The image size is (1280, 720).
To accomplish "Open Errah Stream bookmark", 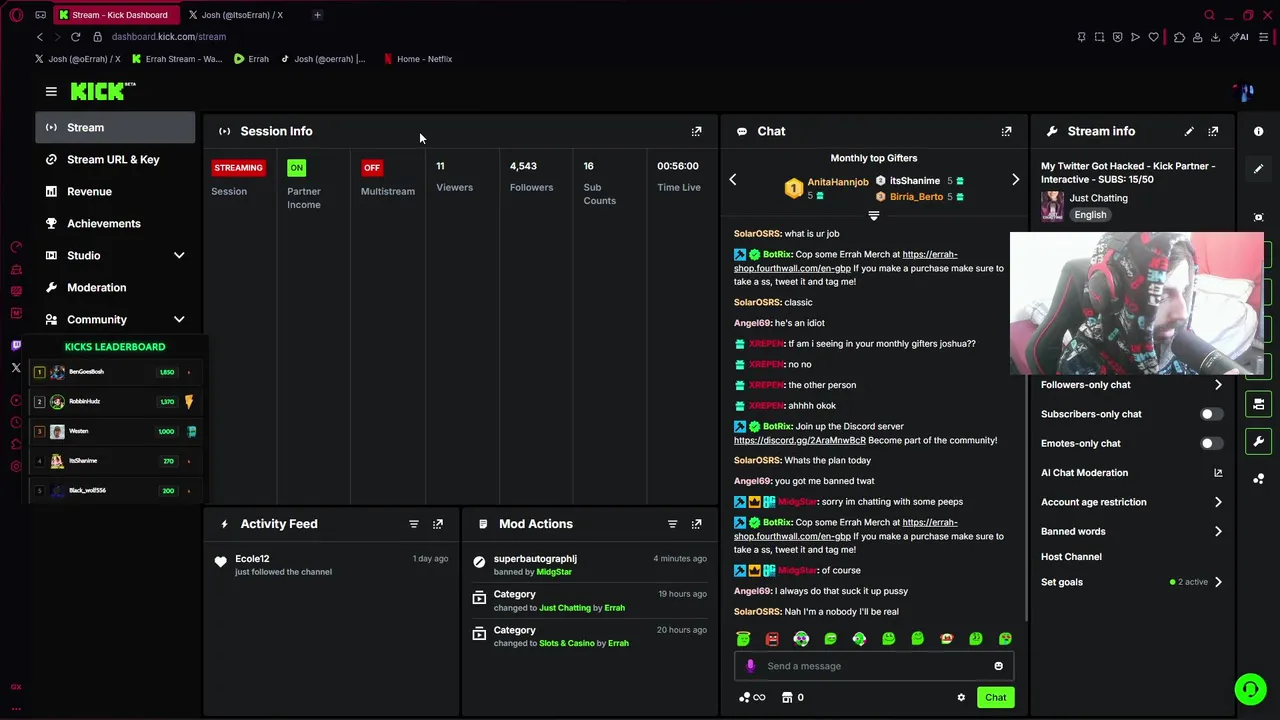I will 177,59.
